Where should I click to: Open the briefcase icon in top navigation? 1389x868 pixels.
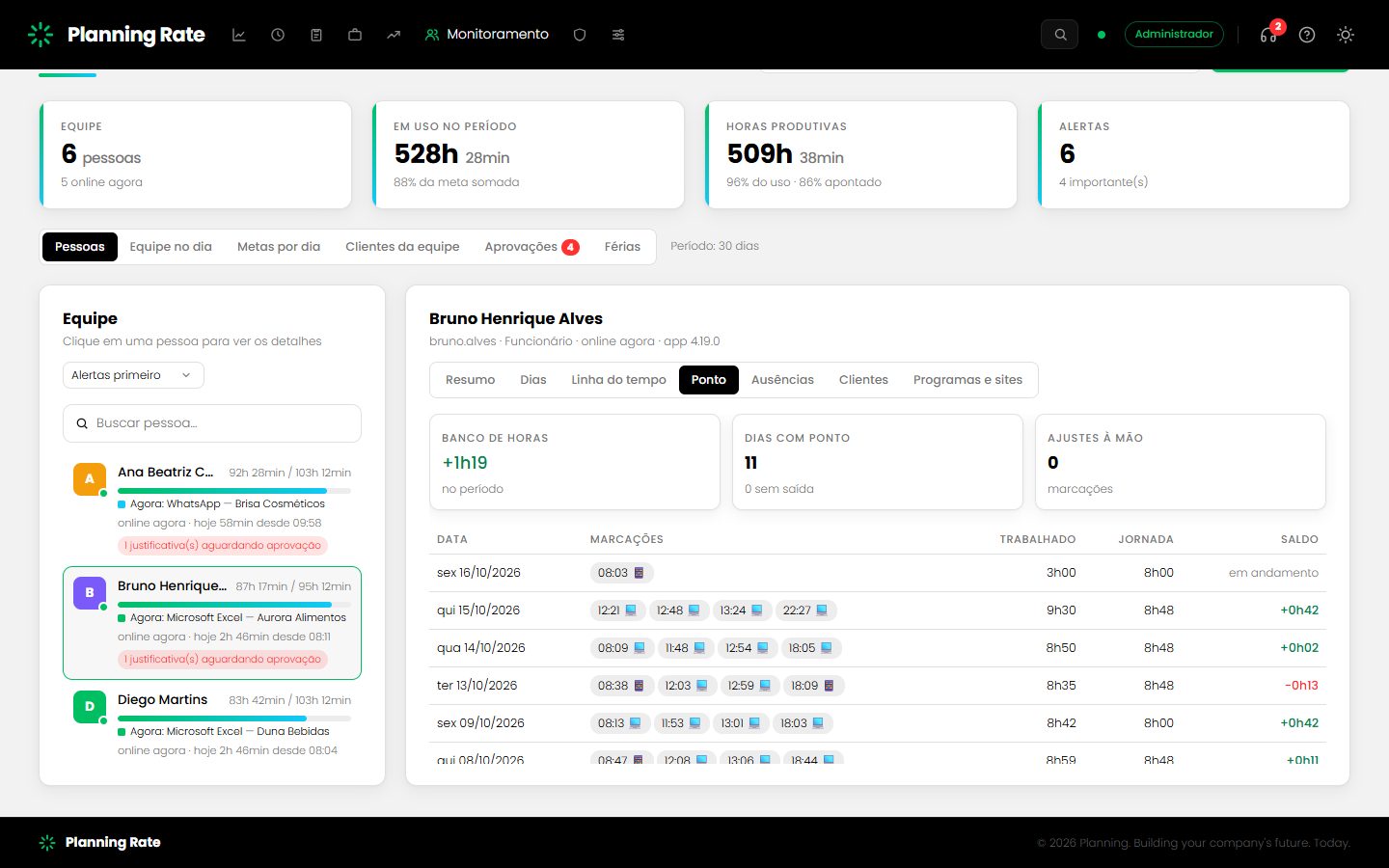pyautogui.click(x=355, y=35)
